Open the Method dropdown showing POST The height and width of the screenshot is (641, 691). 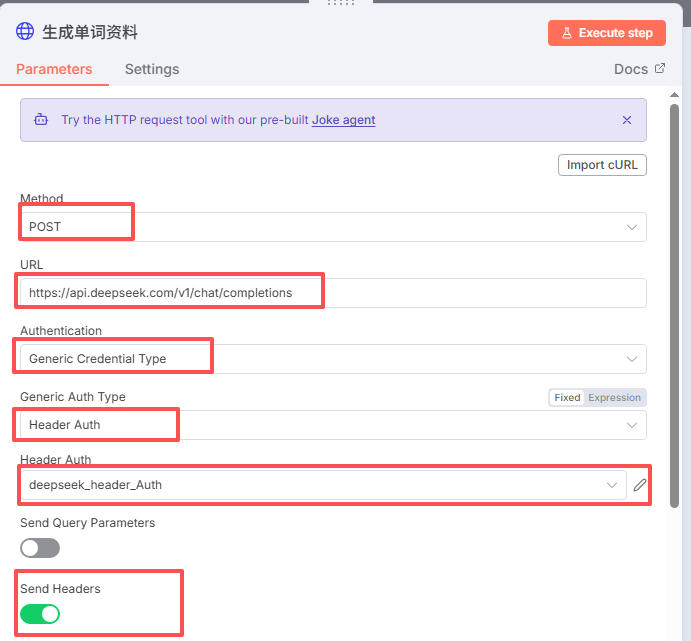333,227
